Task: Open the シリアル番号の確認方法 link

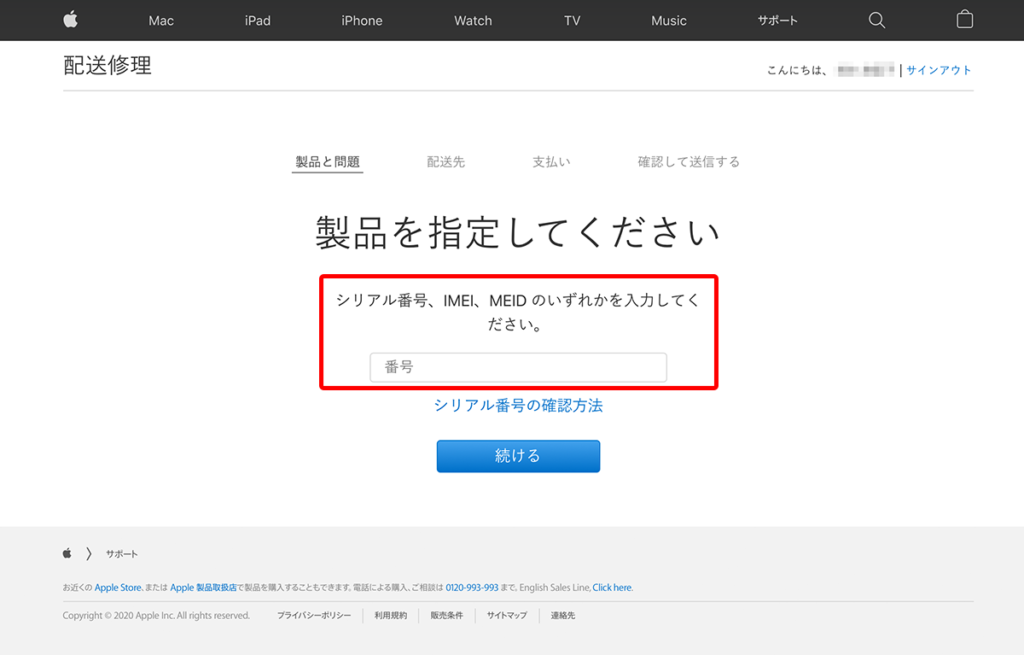Action: click(x=518, y=406)
